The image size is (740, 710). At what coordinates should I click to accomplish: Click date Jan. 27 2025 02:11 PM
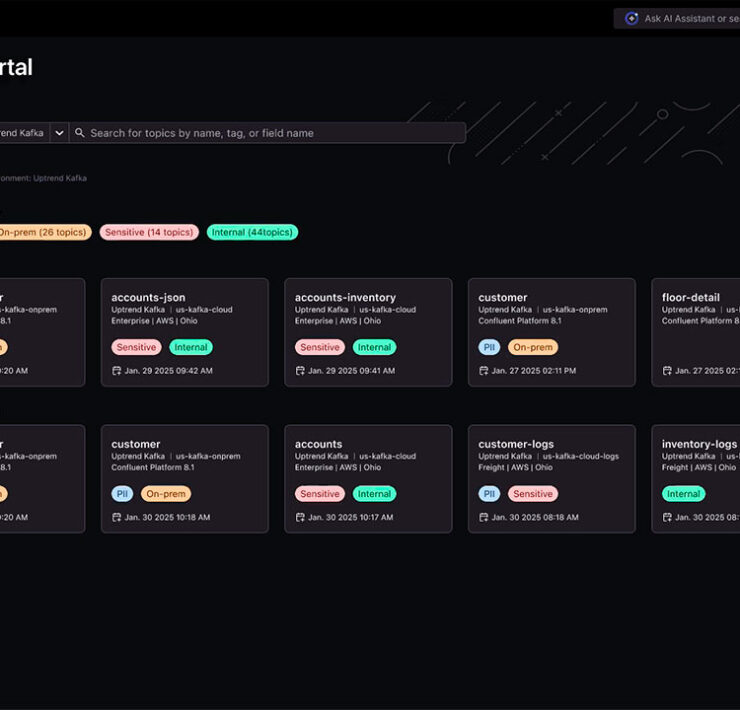click(534, 371)
